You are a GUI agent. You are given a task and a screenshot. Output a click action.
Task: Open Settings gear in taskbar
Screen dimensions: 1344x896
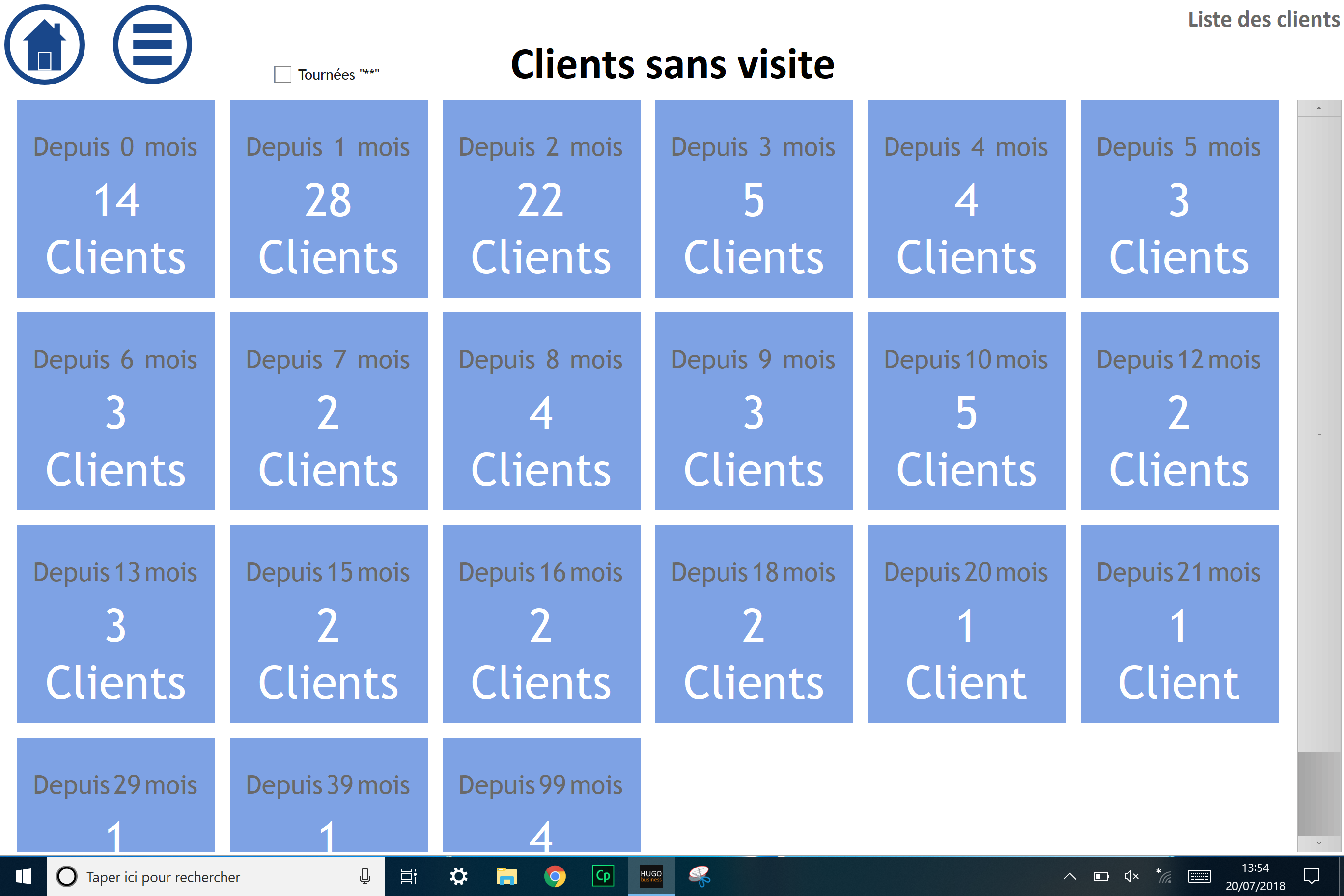[x=458, y=876]
